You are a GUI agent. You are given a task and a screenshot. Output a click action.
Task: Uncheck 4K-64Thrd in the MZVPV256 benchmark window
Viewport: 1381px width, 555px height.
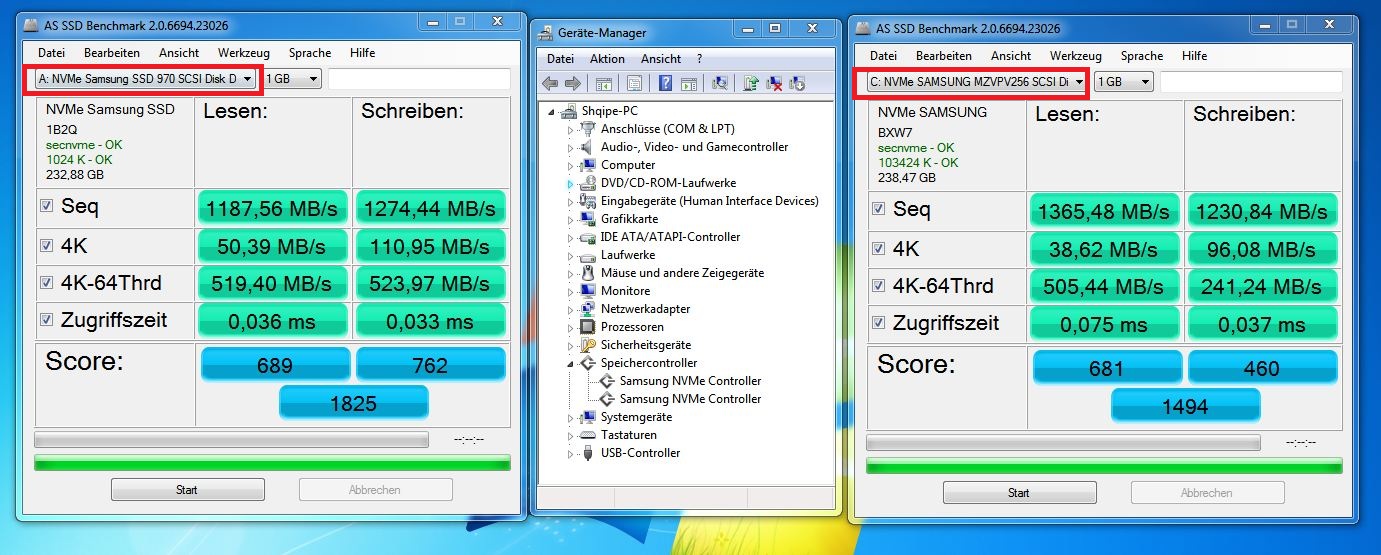pyautogui.click(x=878, y=285)
